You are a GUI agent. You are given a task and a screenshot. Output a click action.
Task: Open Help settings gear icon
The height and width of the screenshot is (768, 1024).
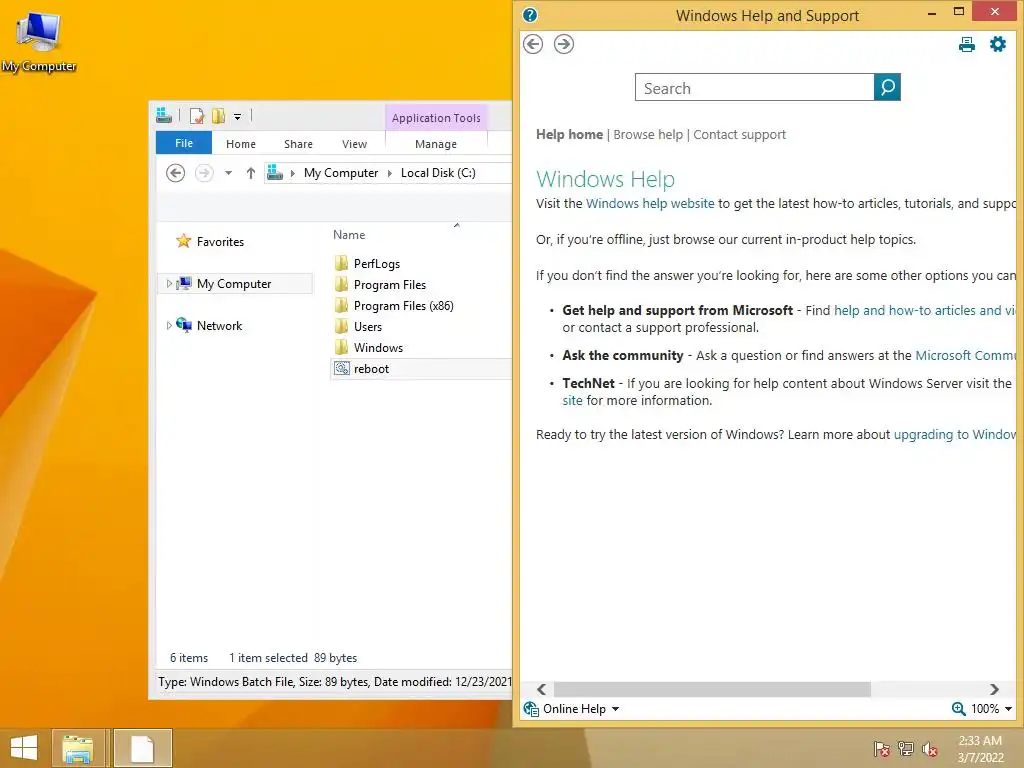tap(997, 44)
